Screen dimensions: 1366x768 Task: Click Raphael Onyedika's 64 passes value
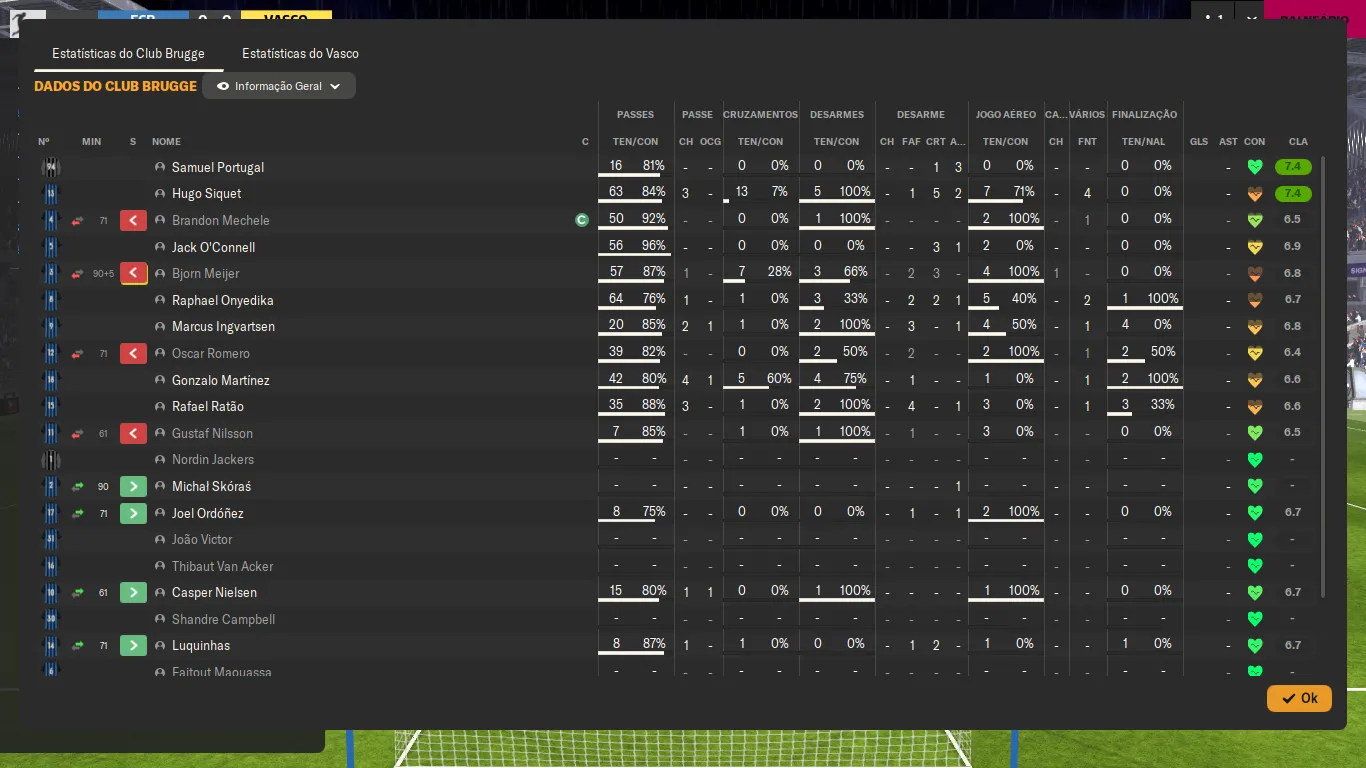tap(616, 298)
